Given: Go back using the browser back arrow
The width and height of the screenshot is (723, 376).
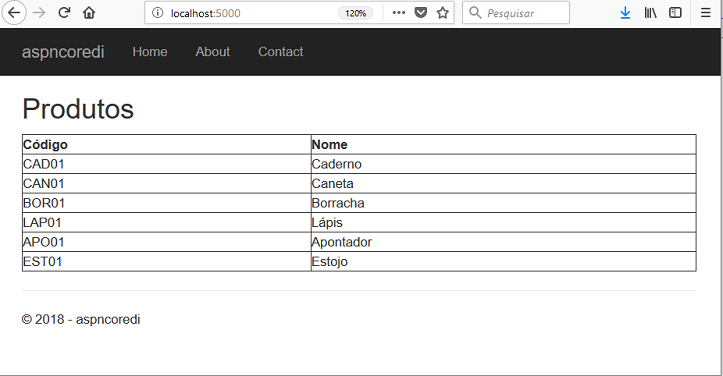Looking at the screenshot, I should click(14, 13).
